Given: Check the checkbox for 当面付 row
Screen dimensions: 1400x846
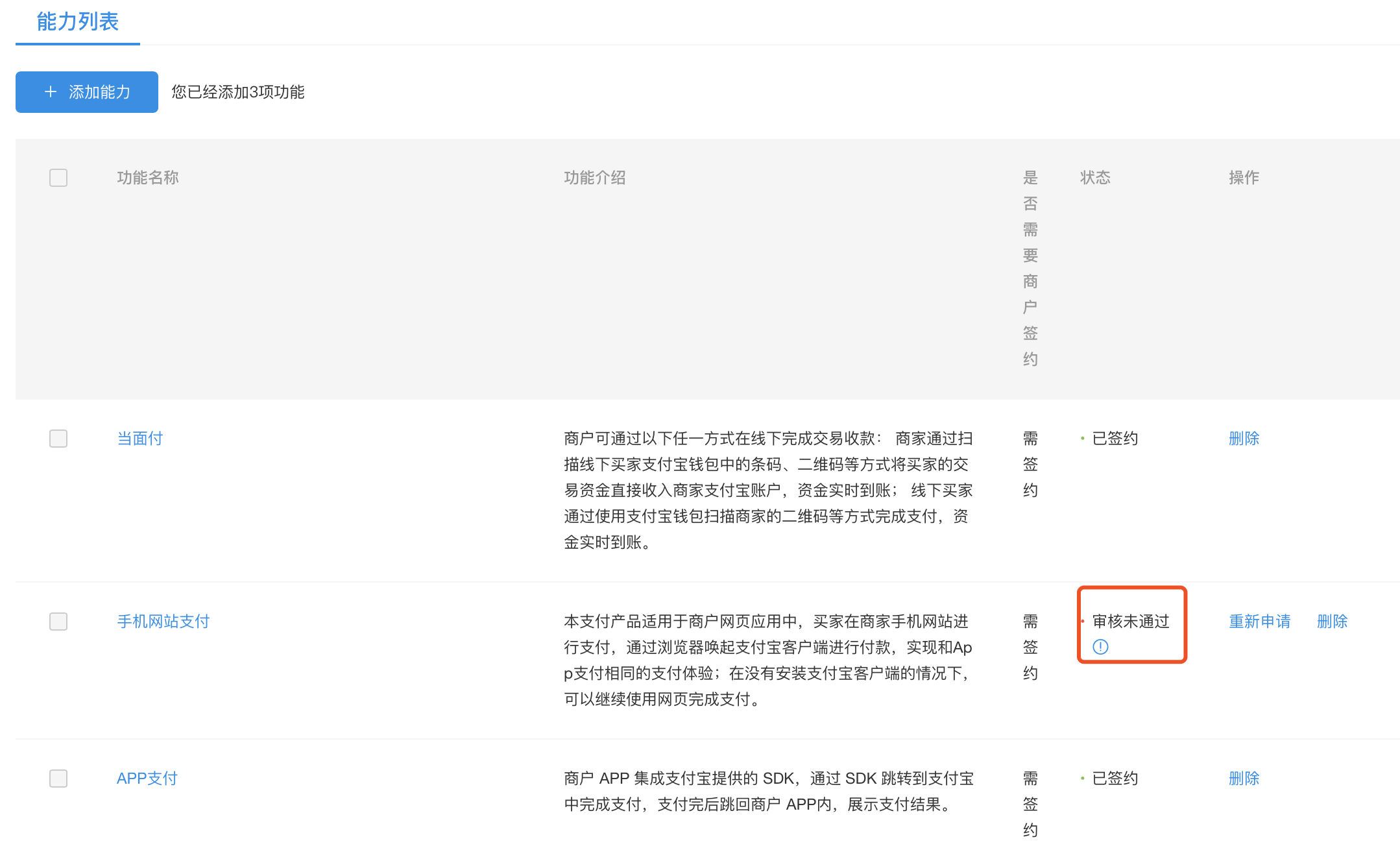Looking at the screenshot, I should (58, 439).
